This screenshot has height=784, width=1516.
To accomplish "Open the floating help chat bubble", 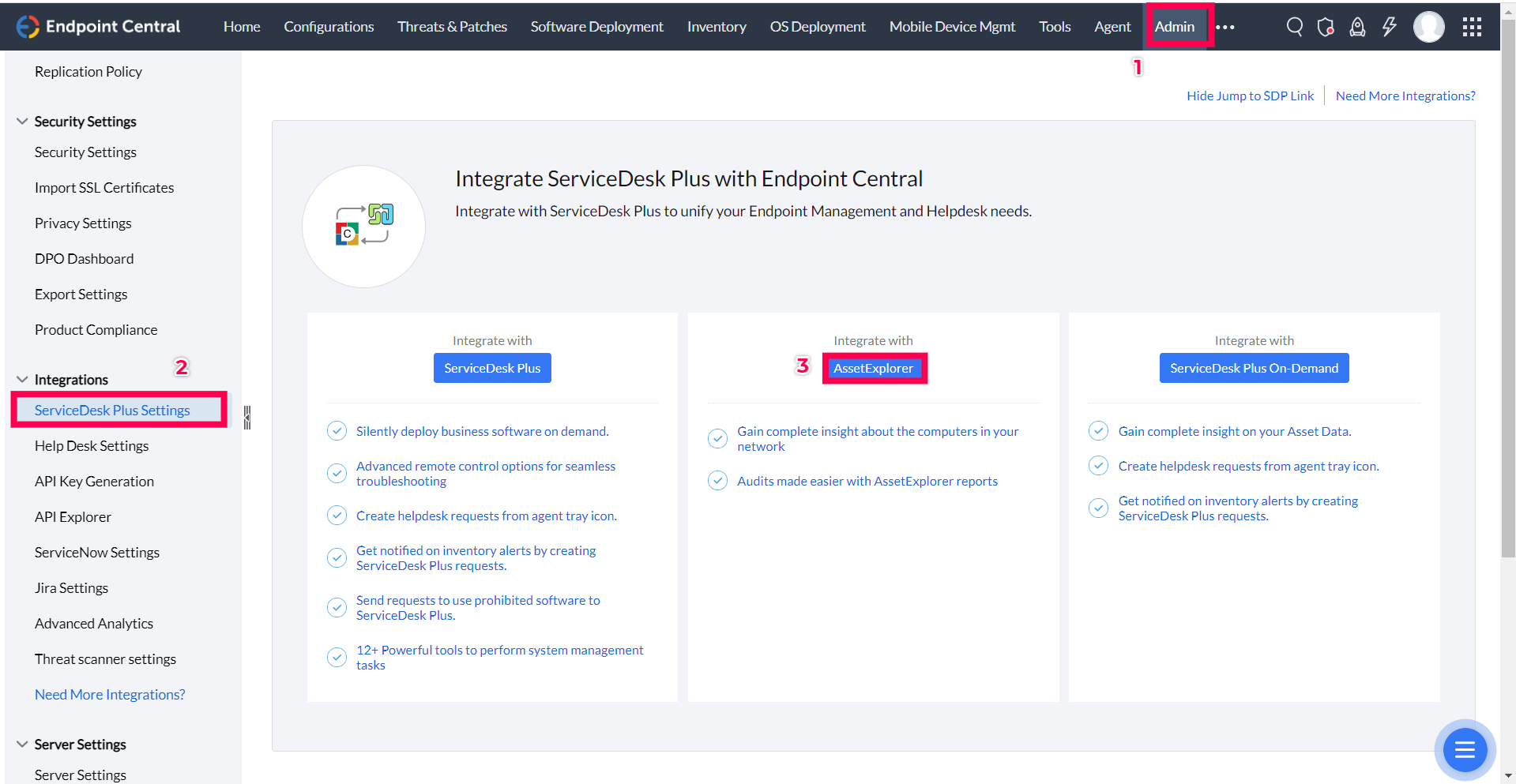I will (1464, 749).
